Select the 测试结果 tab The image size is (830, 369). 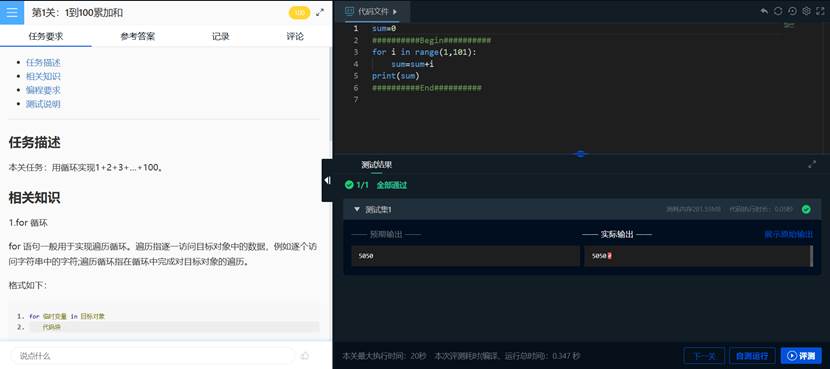coord(376,165)
